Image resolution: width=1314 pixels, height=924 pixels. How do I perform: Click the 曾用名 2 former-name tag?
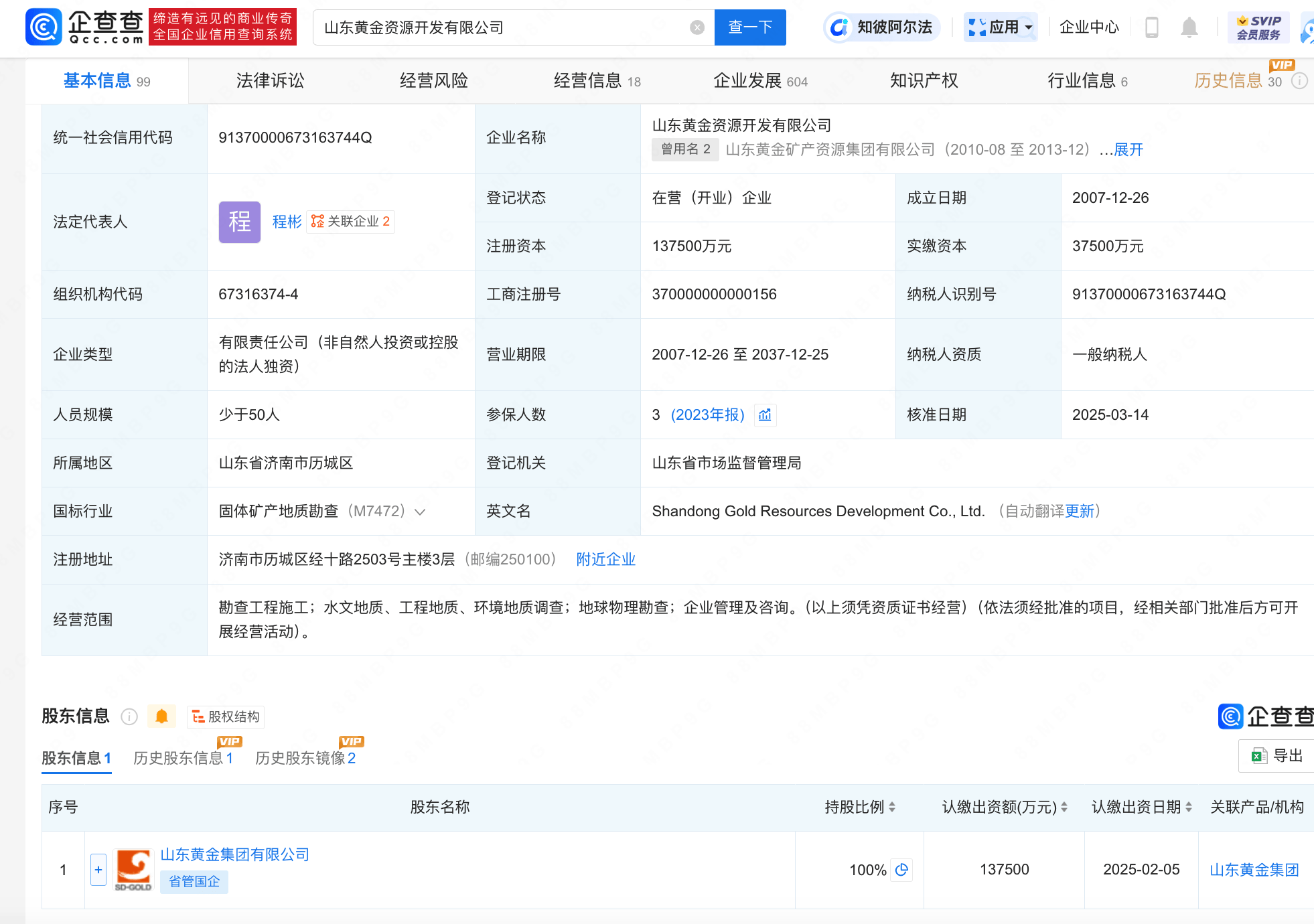685,149
